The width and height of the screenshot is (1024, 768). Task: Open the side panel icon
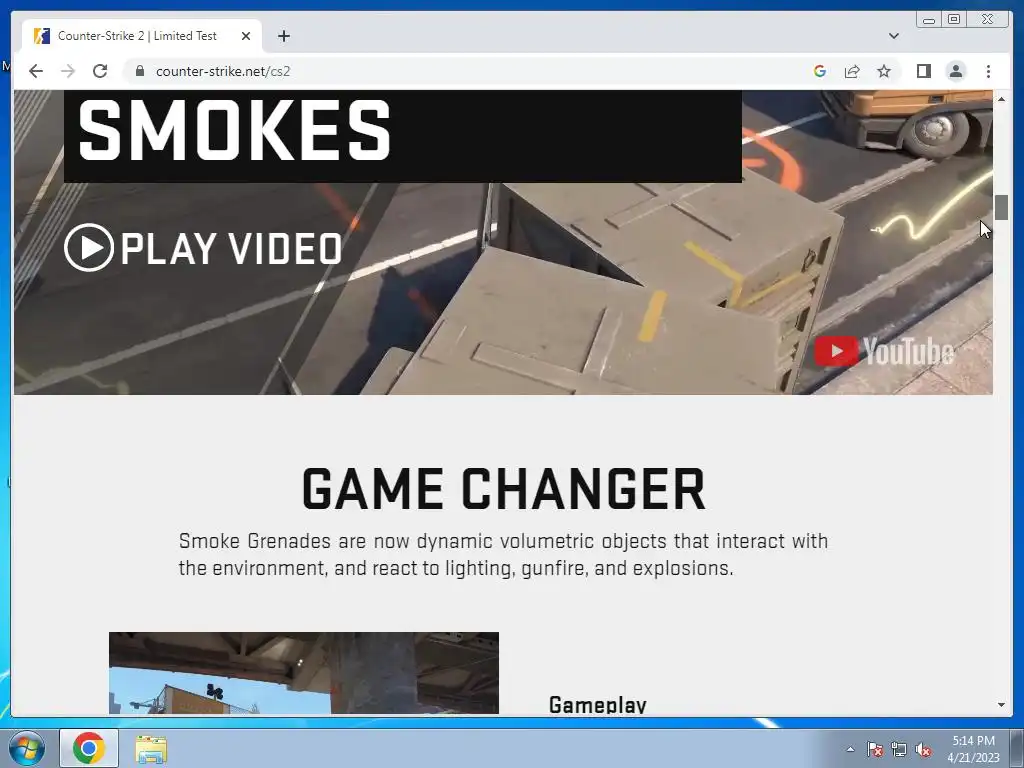pyautogui.click(x=923, y=71)
